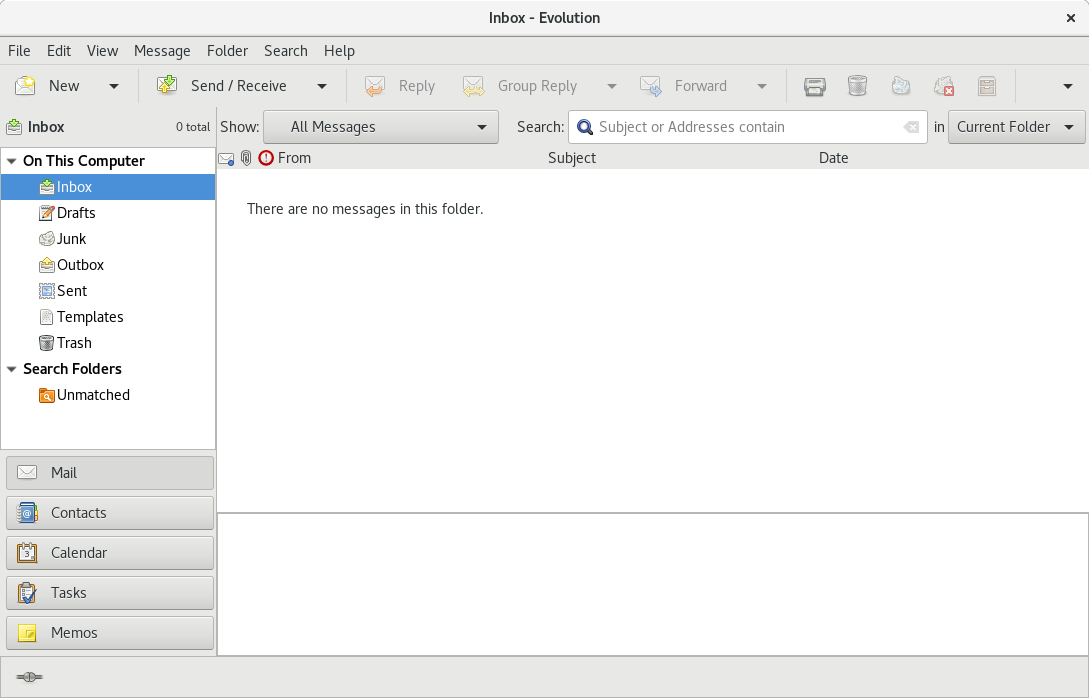Image resolution: width=1089 pixels, height=698 pixels.
Task: Select the Trash folder
Action: 108,343
